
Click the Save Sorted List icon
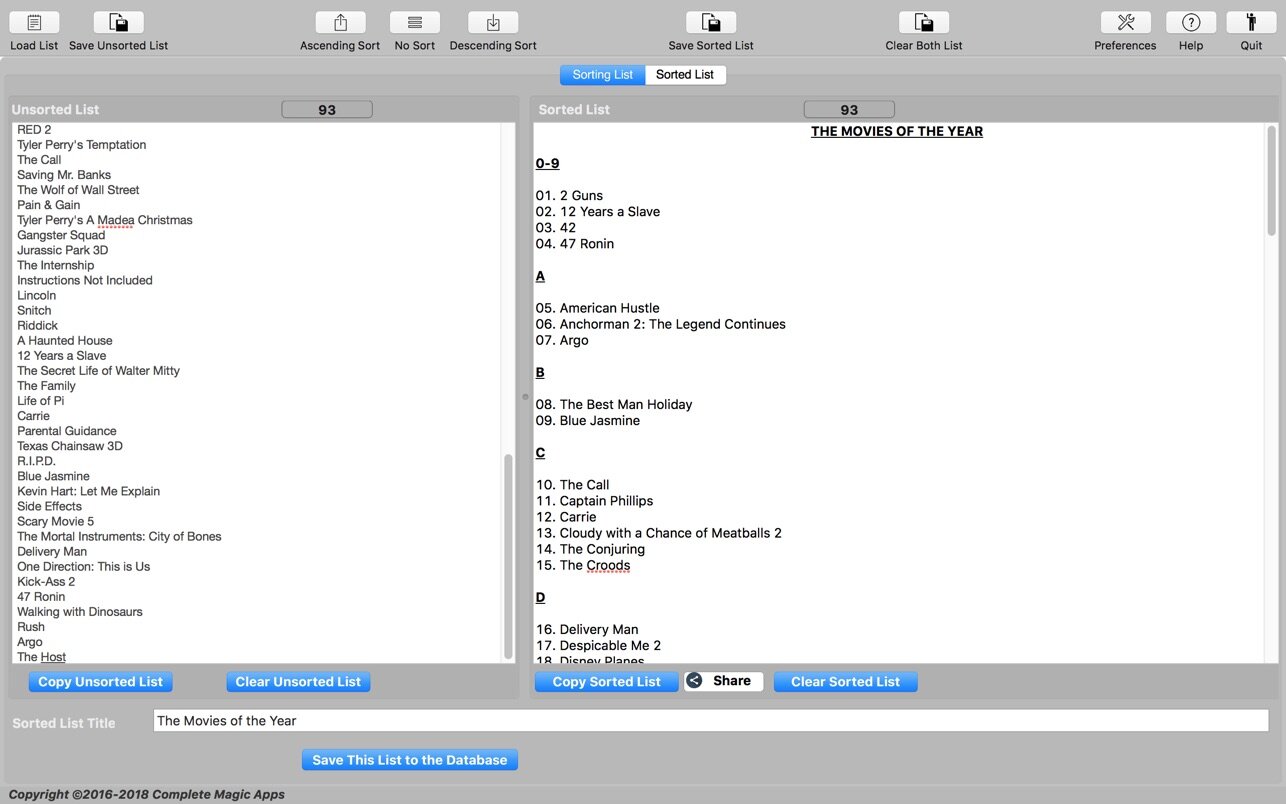(x=711, y=23)
